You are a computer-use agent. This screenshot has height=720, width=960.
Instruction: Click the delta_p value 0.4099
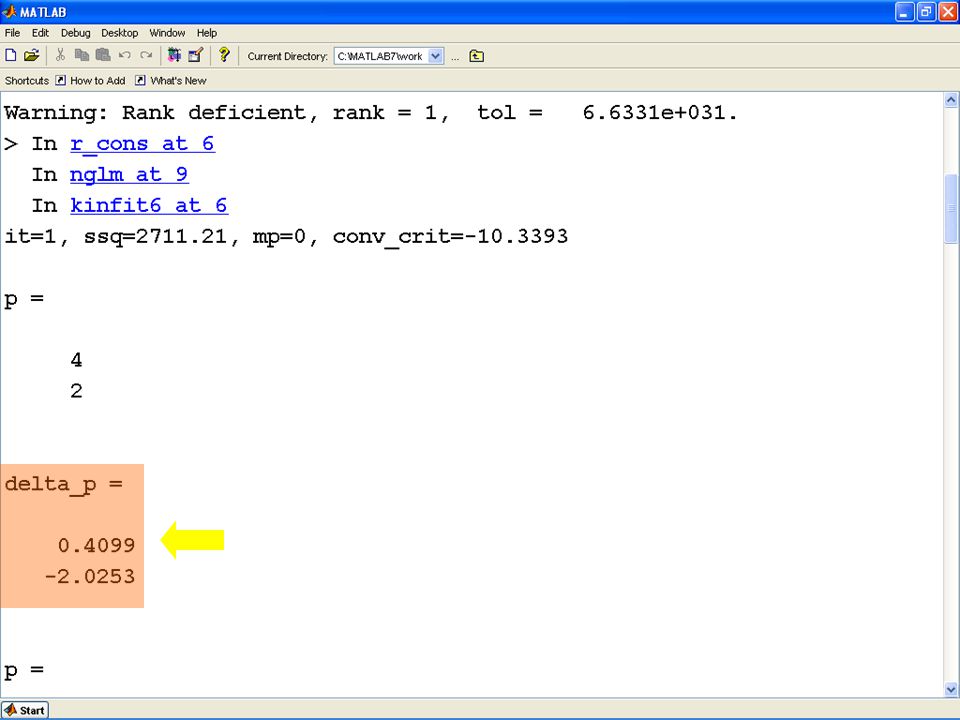96,546
